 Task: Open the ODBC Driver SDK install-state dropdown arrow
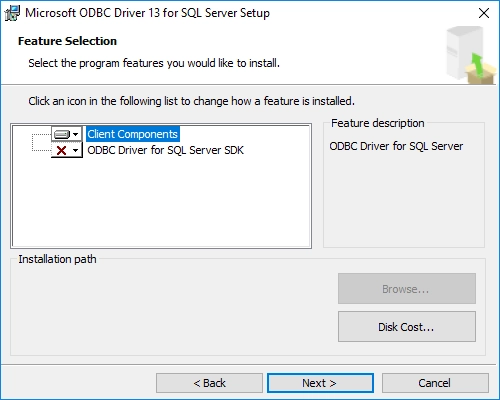pos(76,150)
